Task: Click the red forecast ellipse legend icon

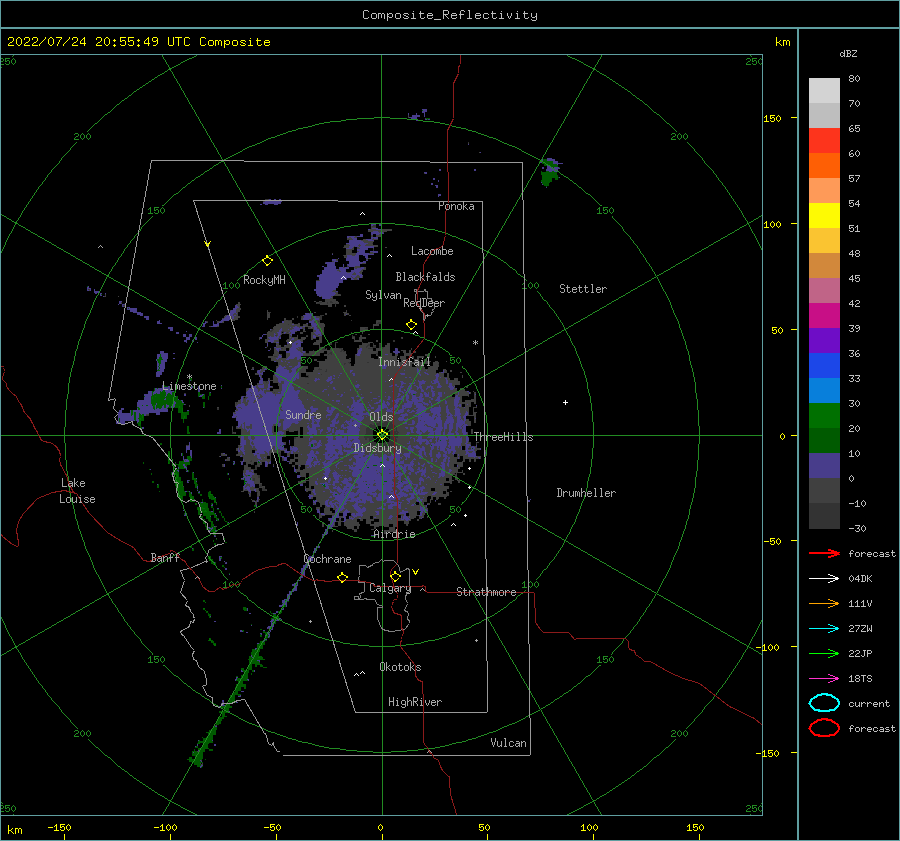Action: pos(824,728)
